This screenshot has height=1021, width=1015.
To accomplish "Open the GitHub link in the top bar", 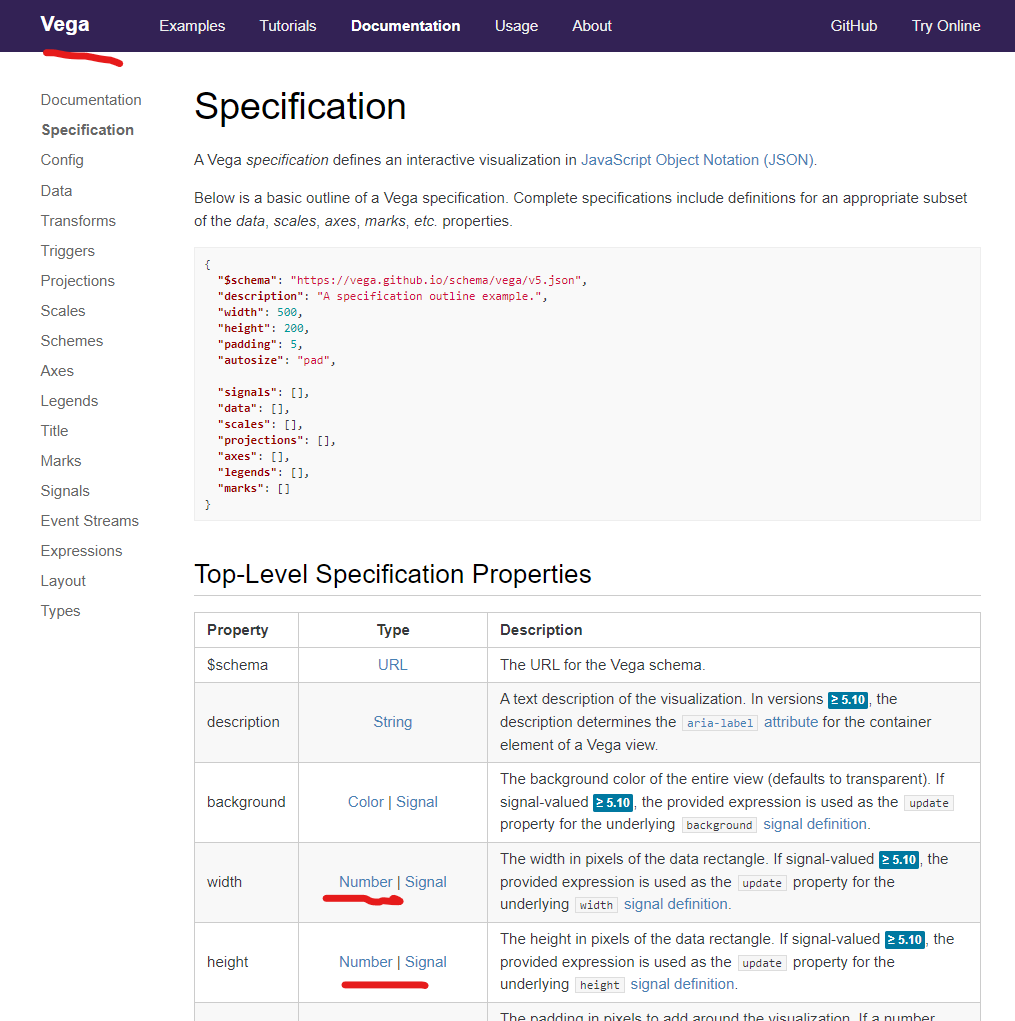I will (853, 26).
